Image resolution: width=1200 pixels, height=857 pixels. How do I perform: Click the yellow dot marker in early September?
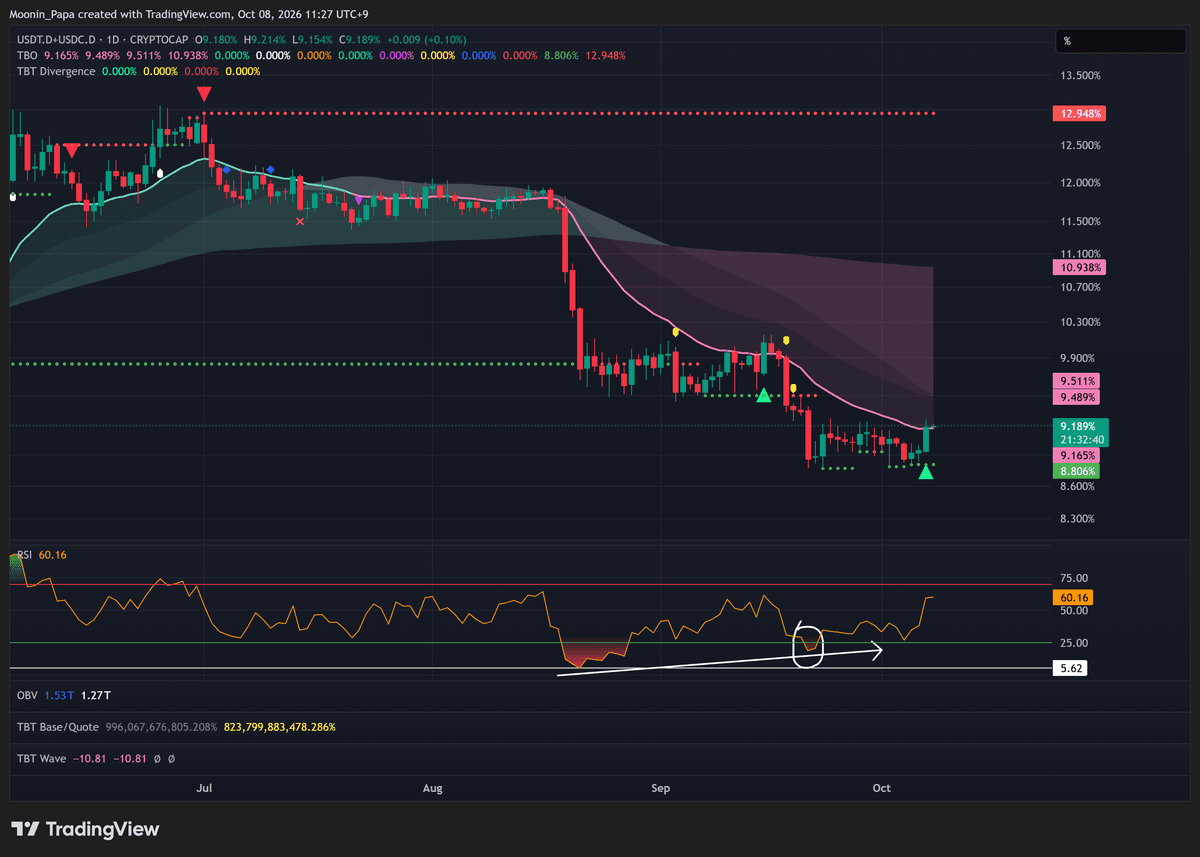(x=676, y=331)
